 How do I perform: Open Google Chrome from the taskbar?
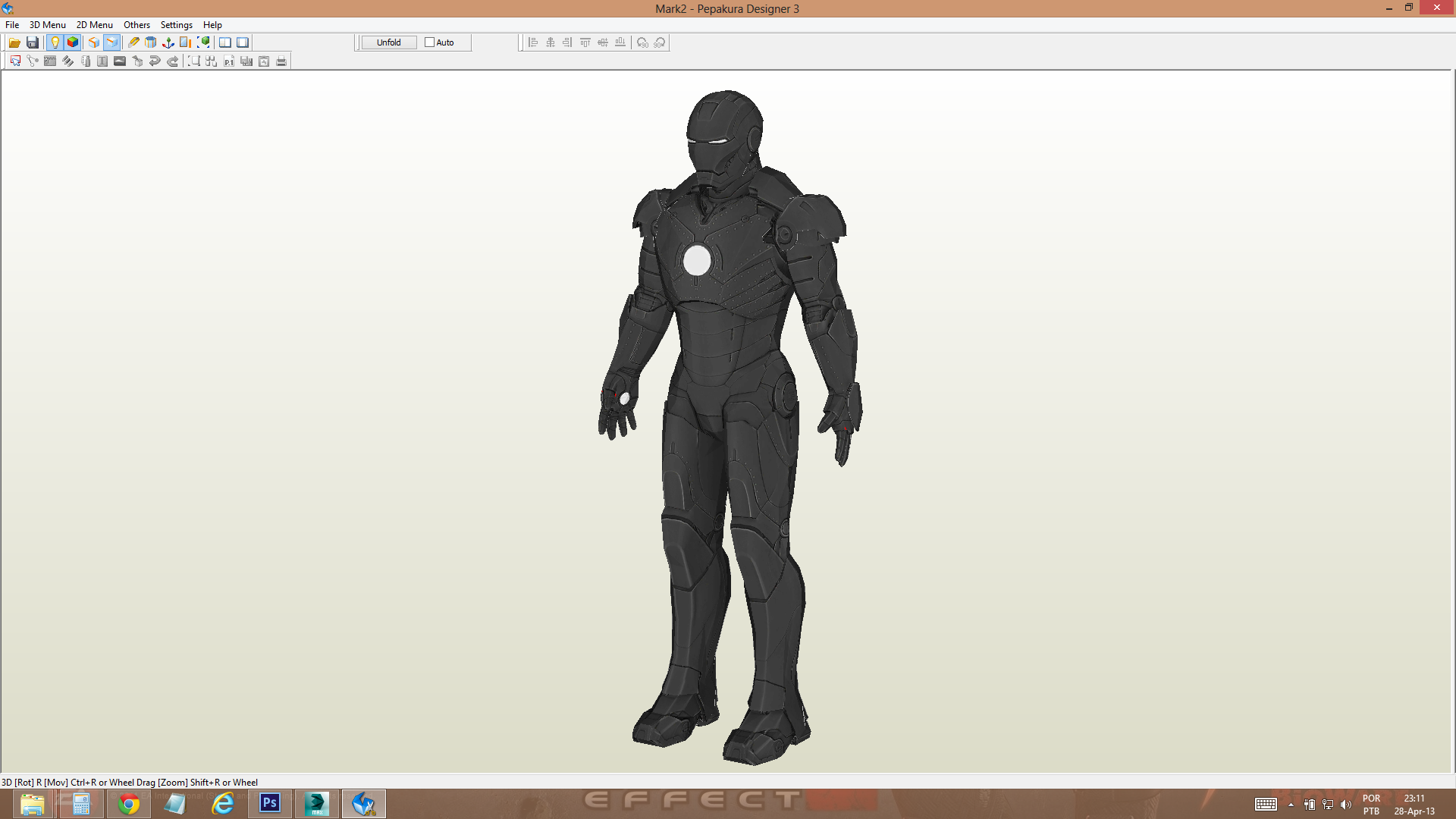(129, 804)
